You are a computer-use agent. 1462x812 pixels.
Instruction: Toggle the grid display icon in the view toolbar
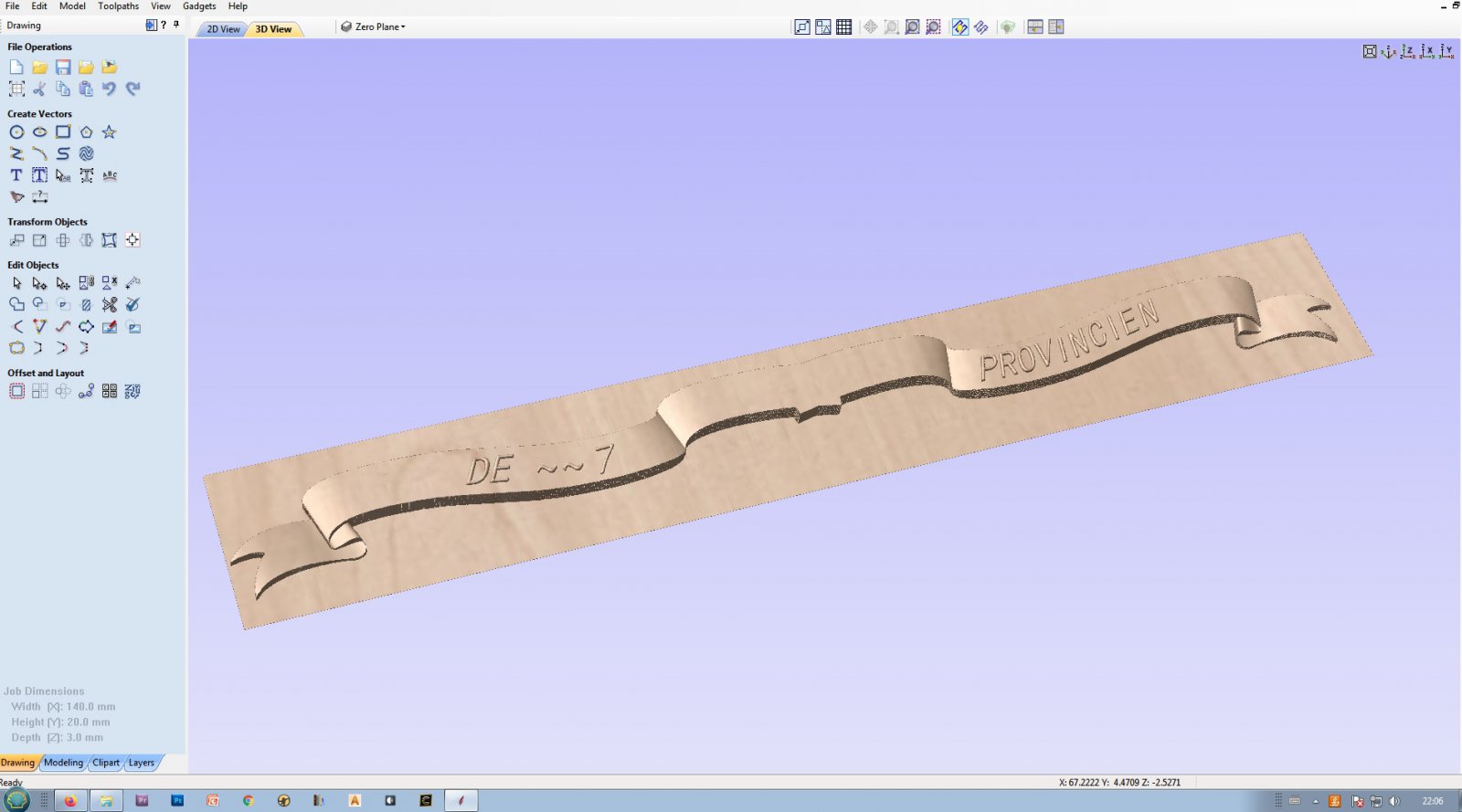pos(844,27)
